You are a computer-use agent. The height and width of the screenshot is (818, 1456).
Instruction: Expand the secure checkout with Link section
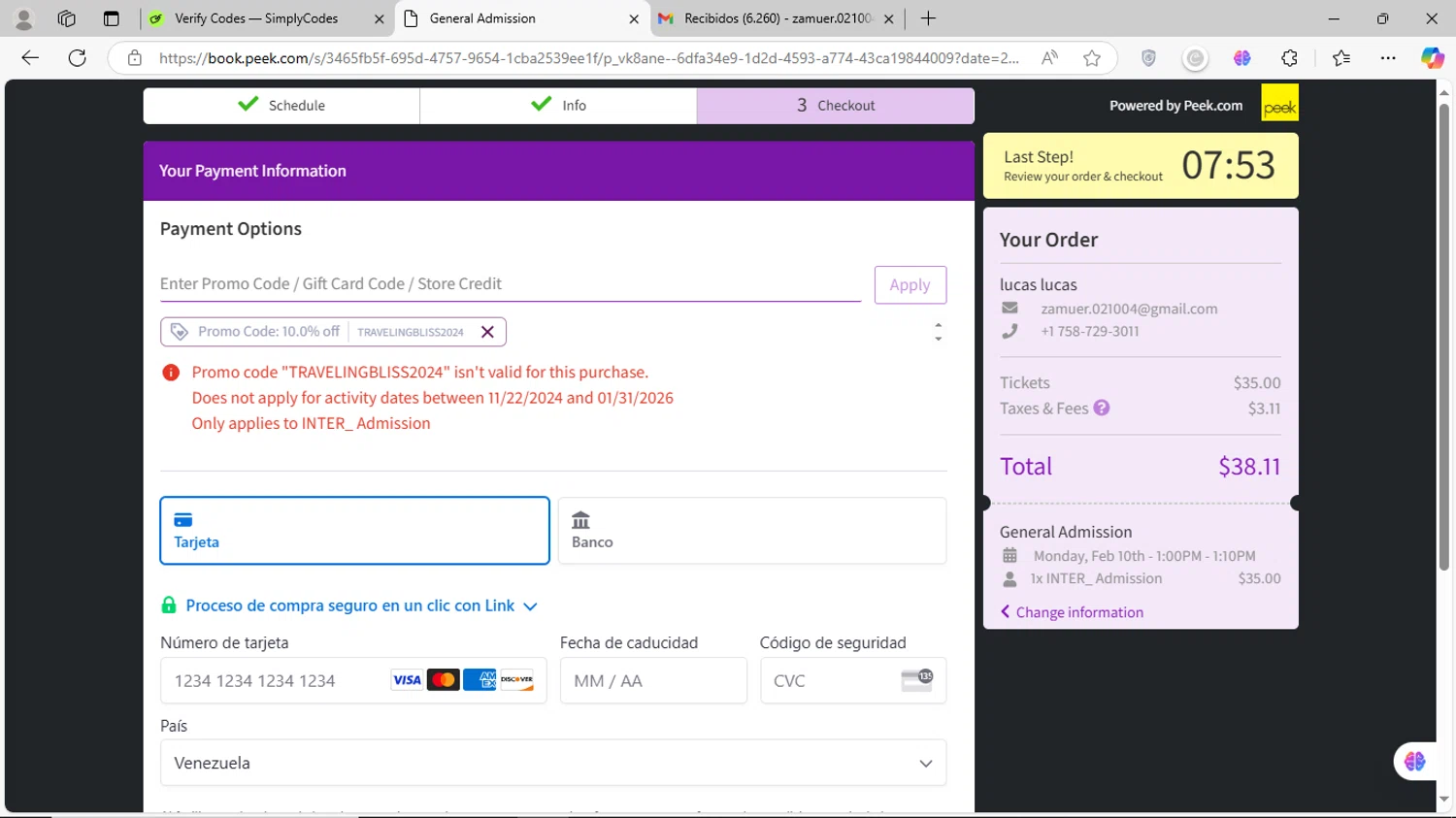click(x=361, y=605)
